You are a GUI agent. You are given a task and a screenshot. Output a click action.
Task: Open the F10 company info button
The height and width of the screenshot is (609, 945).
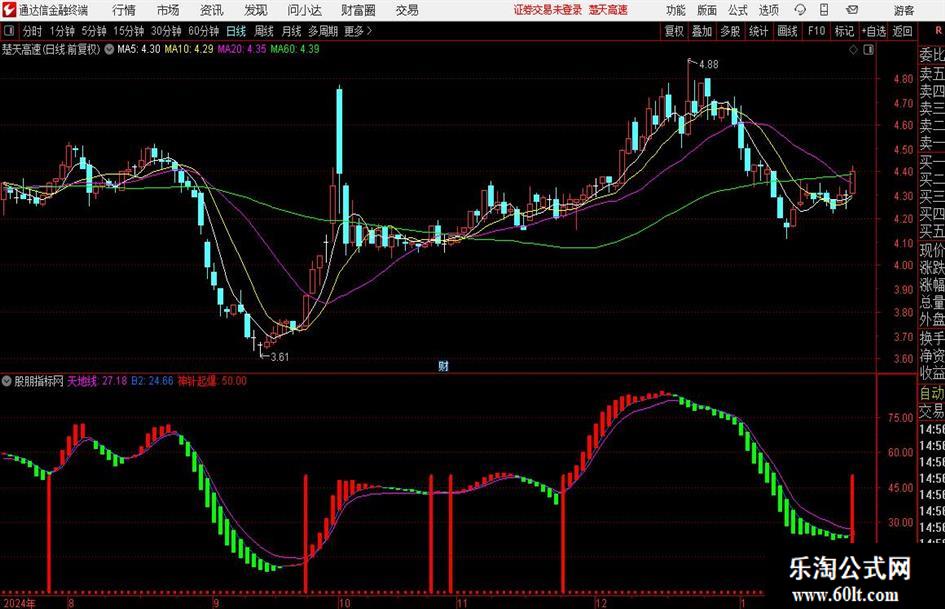click(x=816, y=31)
